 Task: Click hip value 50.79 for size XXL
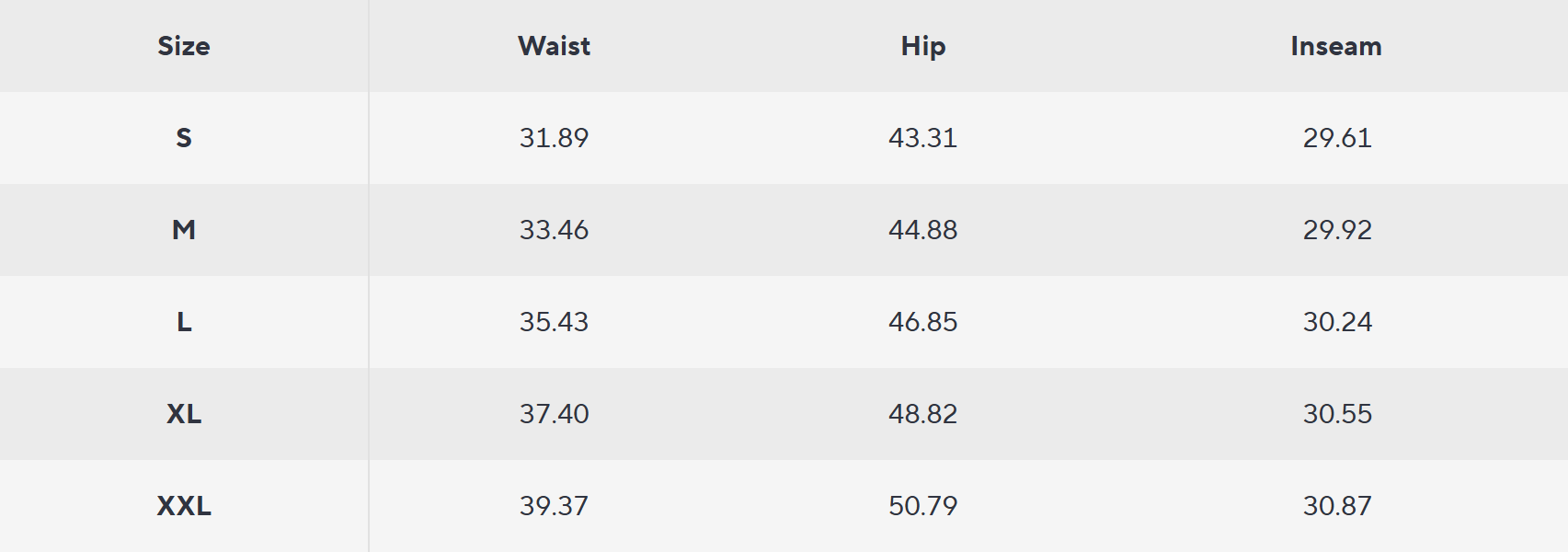(x=923, y=506)
